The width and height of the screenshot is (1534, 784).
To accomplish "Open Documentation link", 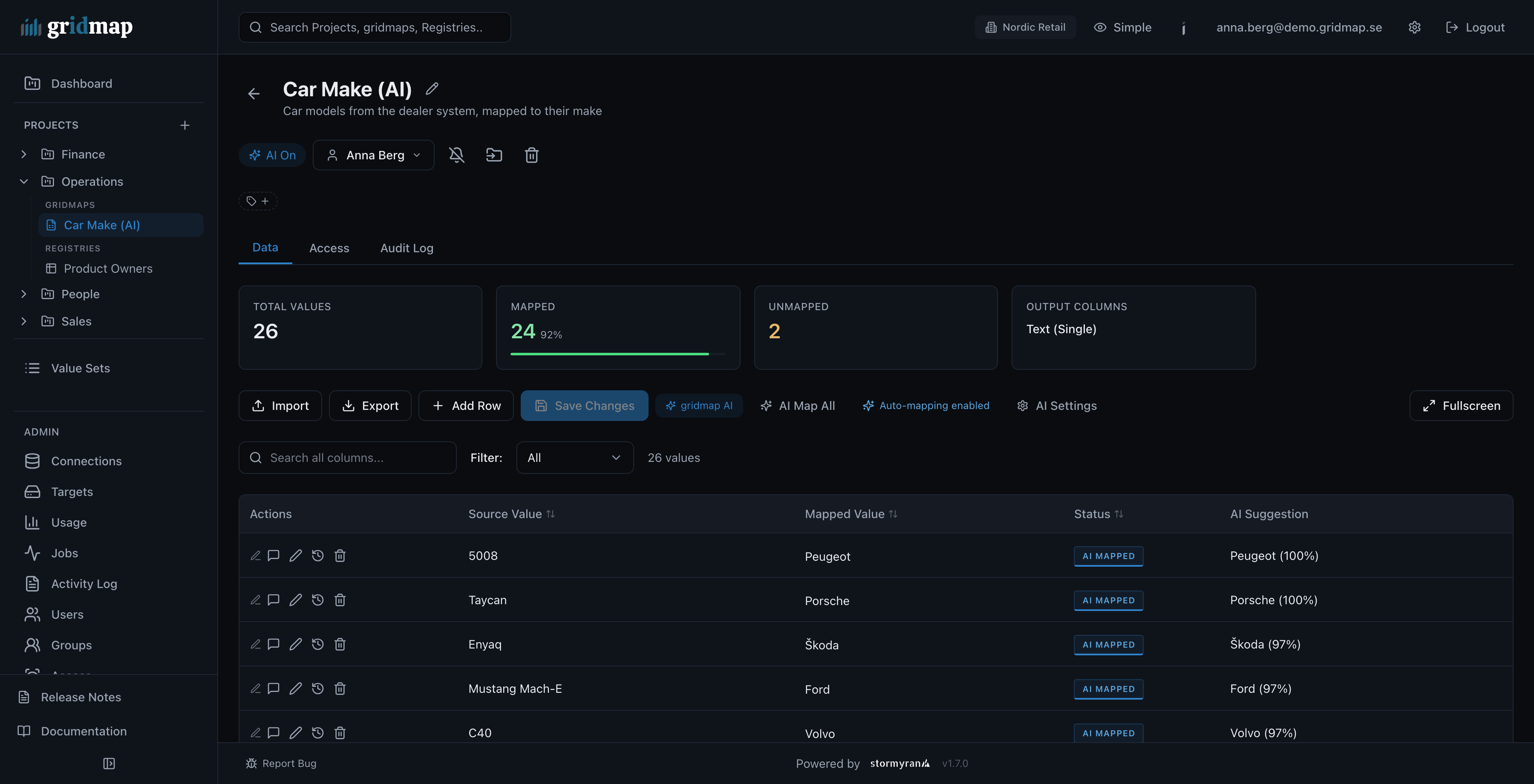I will coord(108,731).
